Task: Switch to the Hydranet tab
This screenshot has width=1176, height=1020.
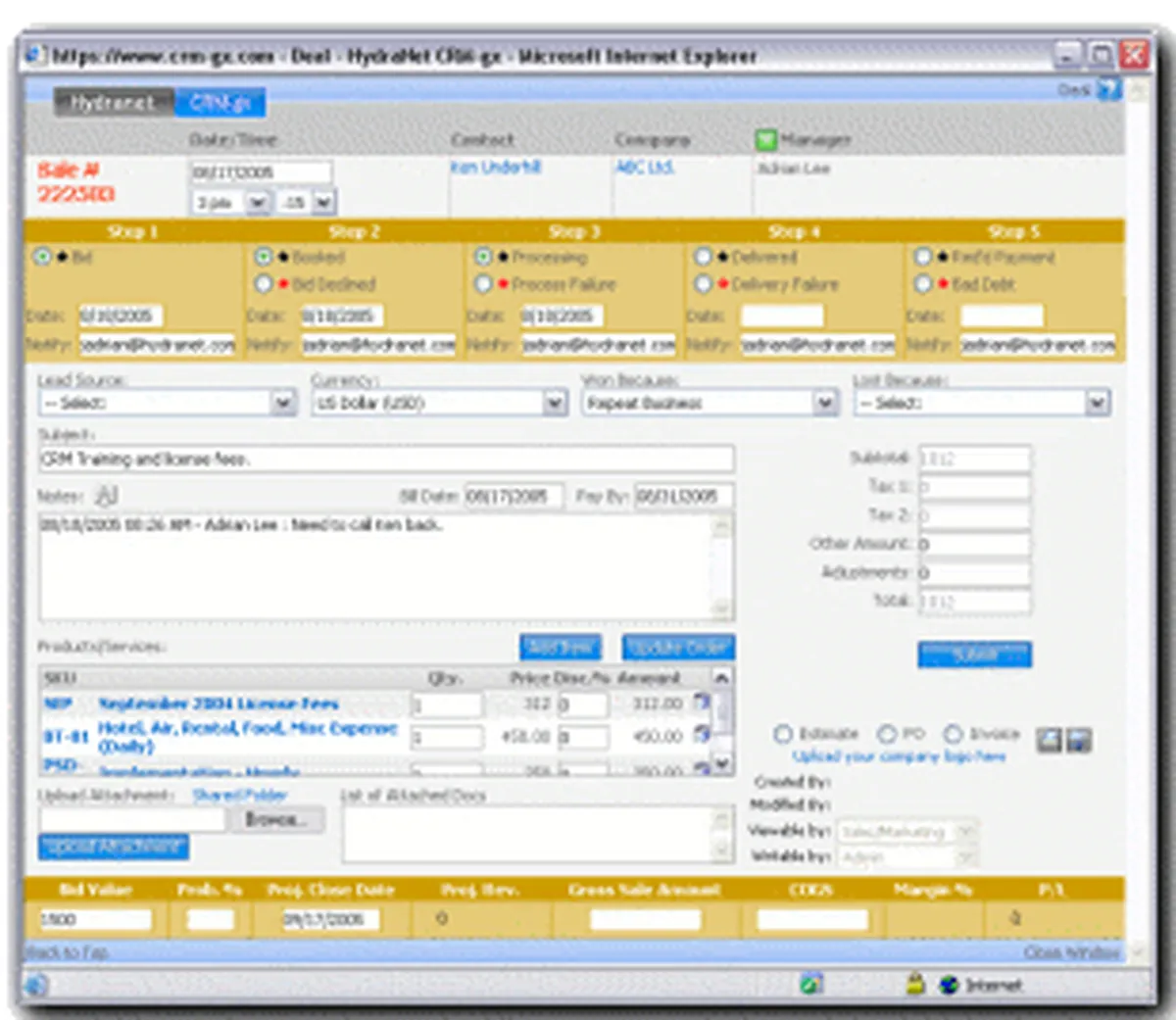Action: (113, 102)
